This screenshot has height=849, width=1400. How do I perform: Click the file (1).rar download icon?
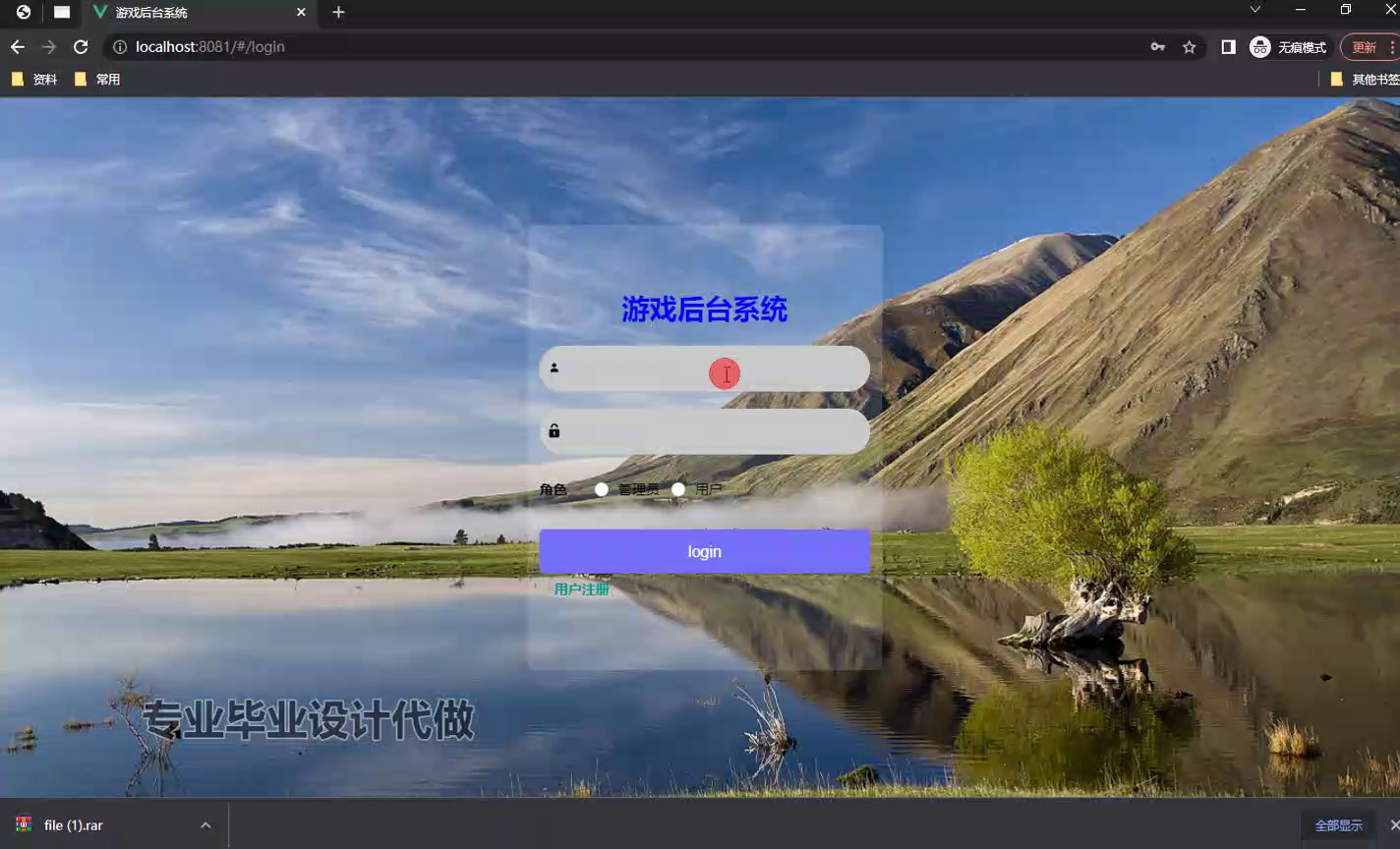[24, 824]
